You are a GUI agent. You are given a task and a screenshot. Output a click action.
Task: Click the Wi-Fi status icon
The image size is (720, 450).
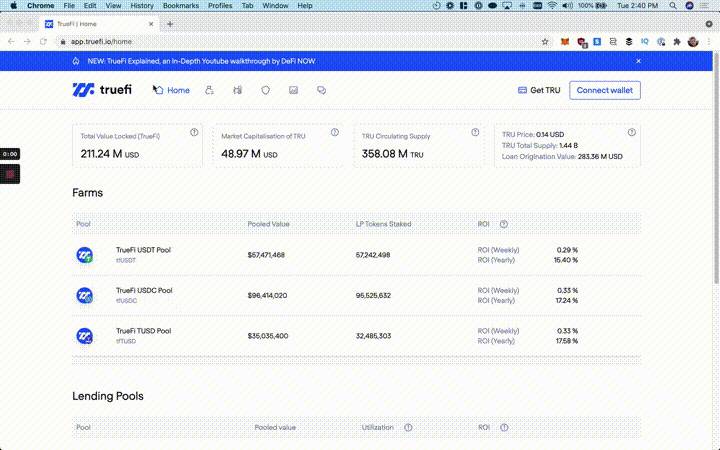click(x=552, y=6)
